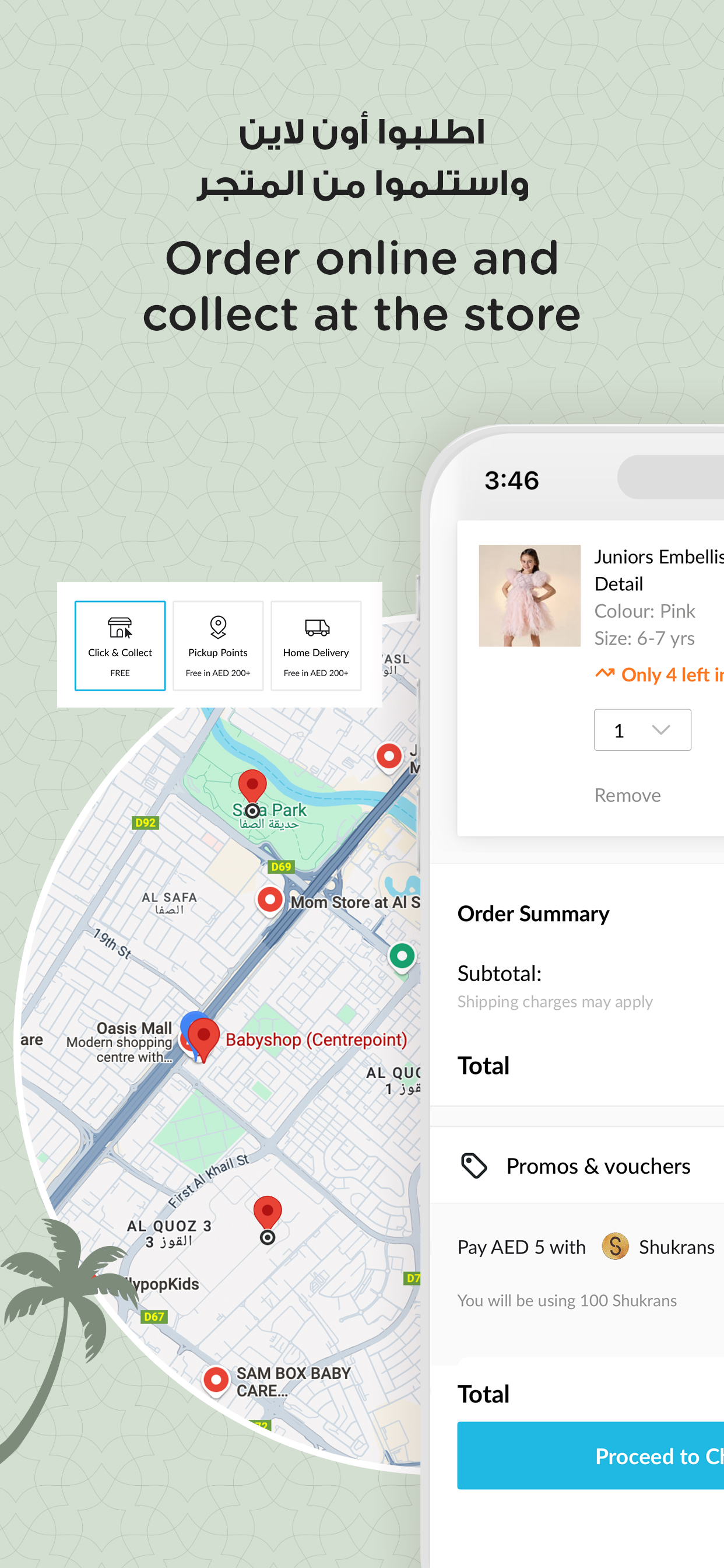Click the Shukrans coin icon
This screenshot has width=724, height=1568.
click(x=615, y=1246)
